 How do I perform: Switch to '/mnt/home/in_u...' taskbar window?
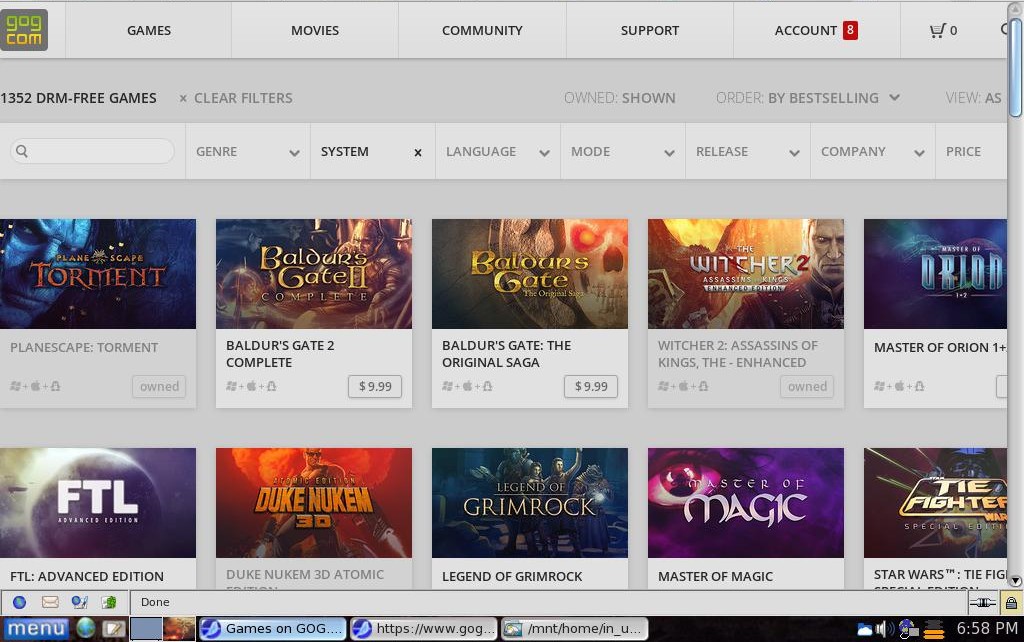(575, 628)
